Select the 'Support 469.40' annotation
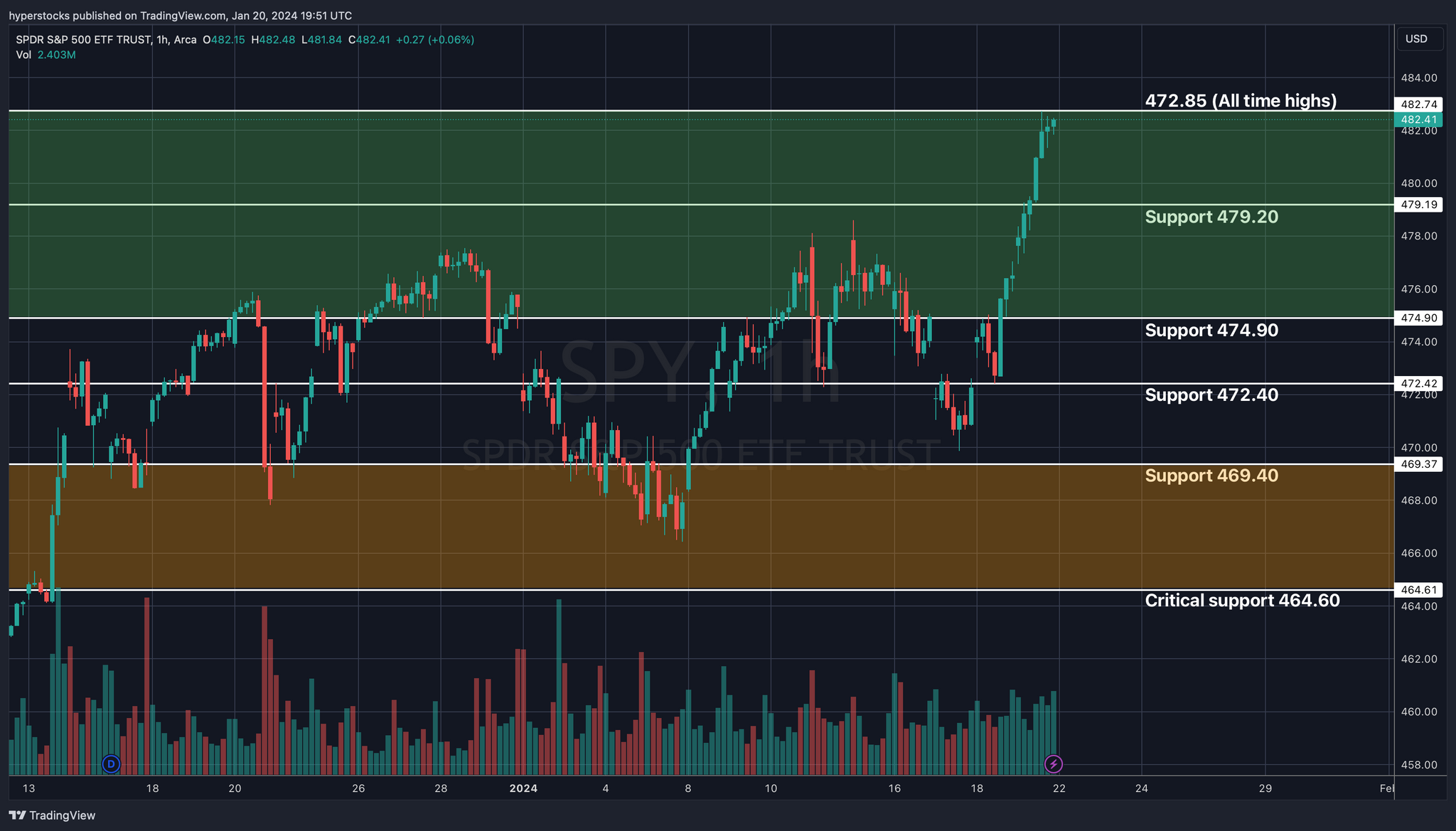Screen dimensions: 1456x831 click(1211, 476)
